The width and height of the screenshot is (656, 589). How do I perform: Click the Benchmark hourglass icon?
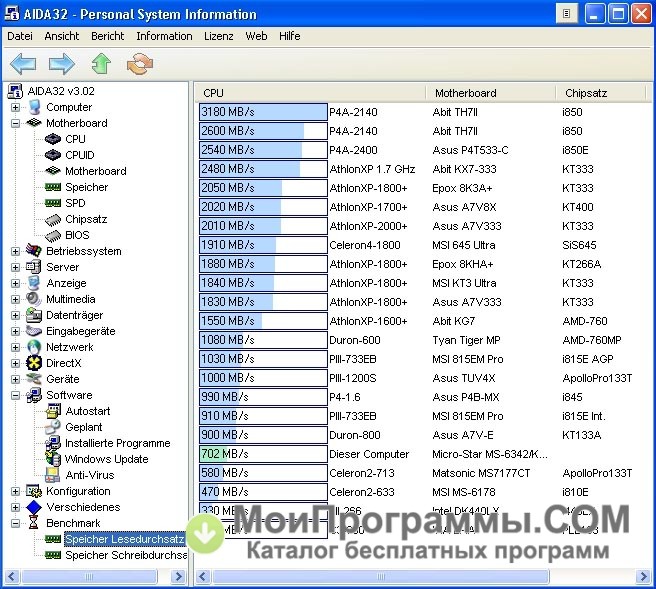pos(34,523)
